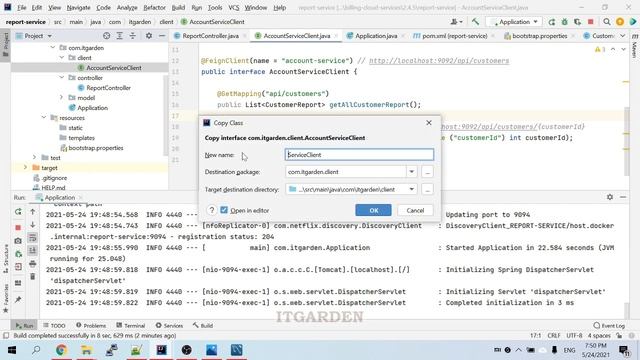Select bootstrap.properties in project tree
The image size is (640, 360).
coord(96,148)
